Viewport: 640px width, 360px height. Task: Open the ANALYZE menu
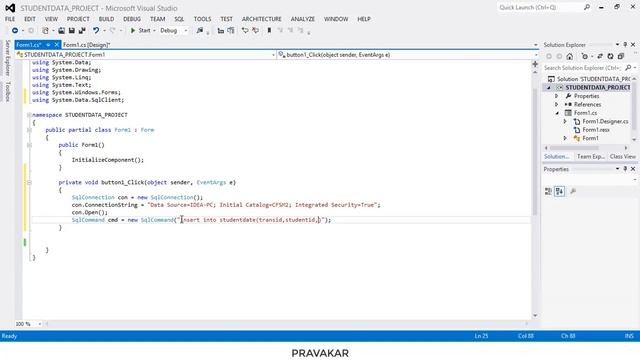(303, 19)
